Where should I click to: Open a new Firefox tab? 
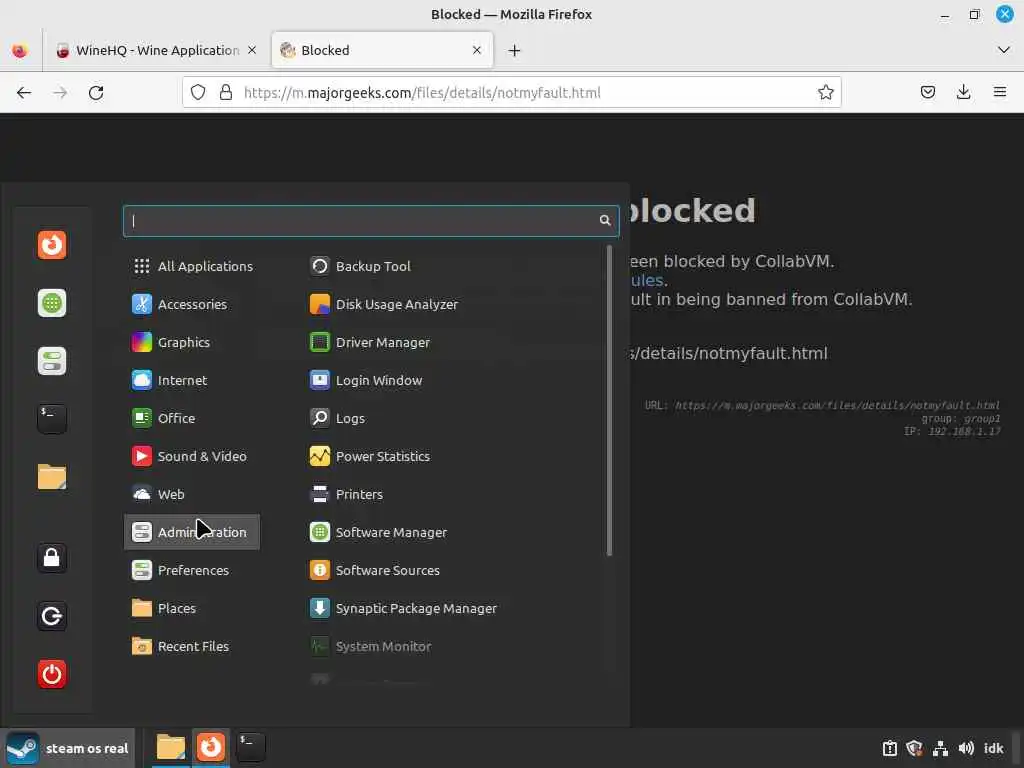click(515, 50)
